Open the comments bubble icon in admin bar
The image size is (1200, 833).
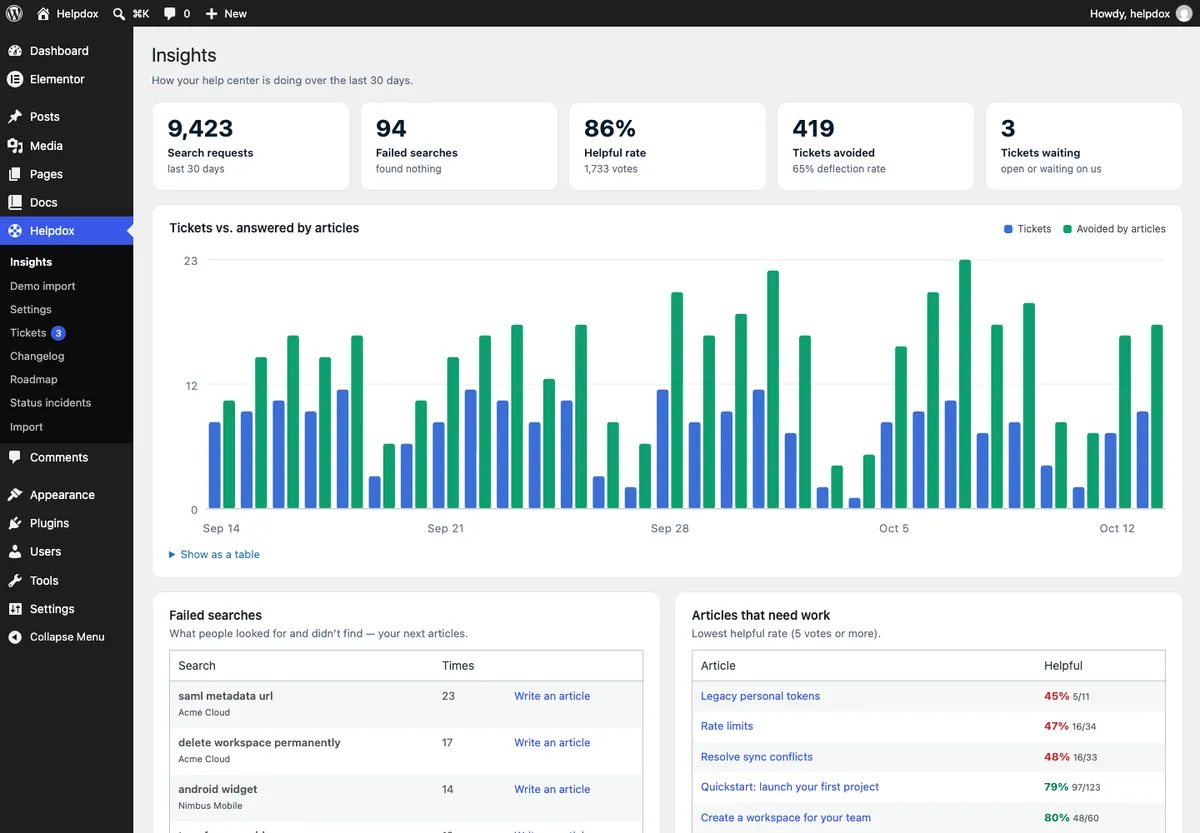(x=170, y=14)
